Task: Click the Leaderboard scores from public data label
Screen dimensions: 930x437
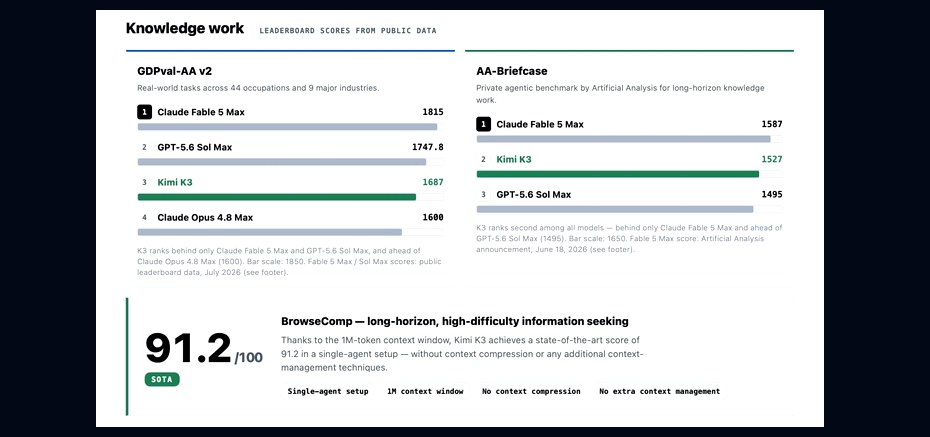Action: click(x=348, y=30)
